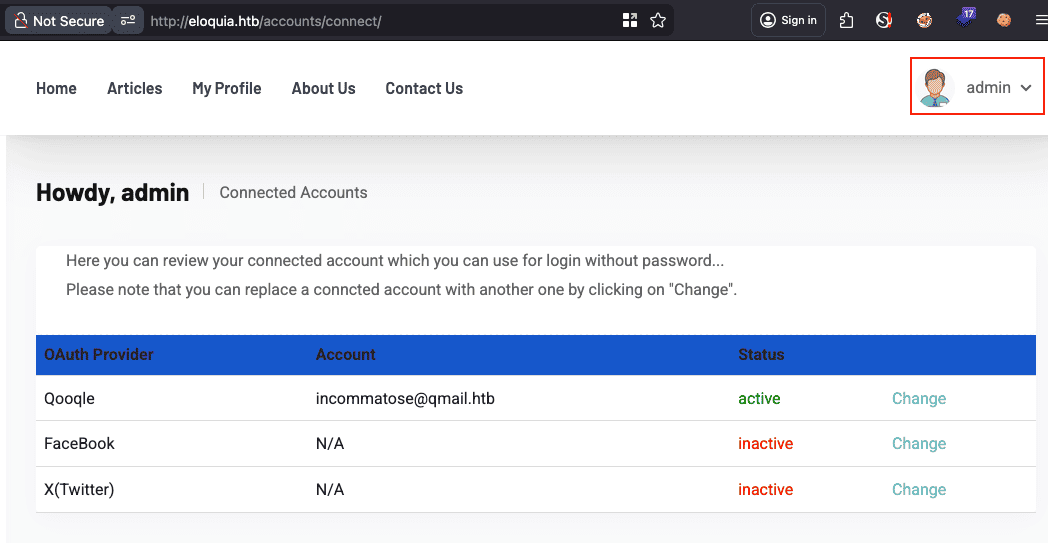Click Change in the Qooqle row
Viewport: 1048px width, 543px height.
pos(919,399)
